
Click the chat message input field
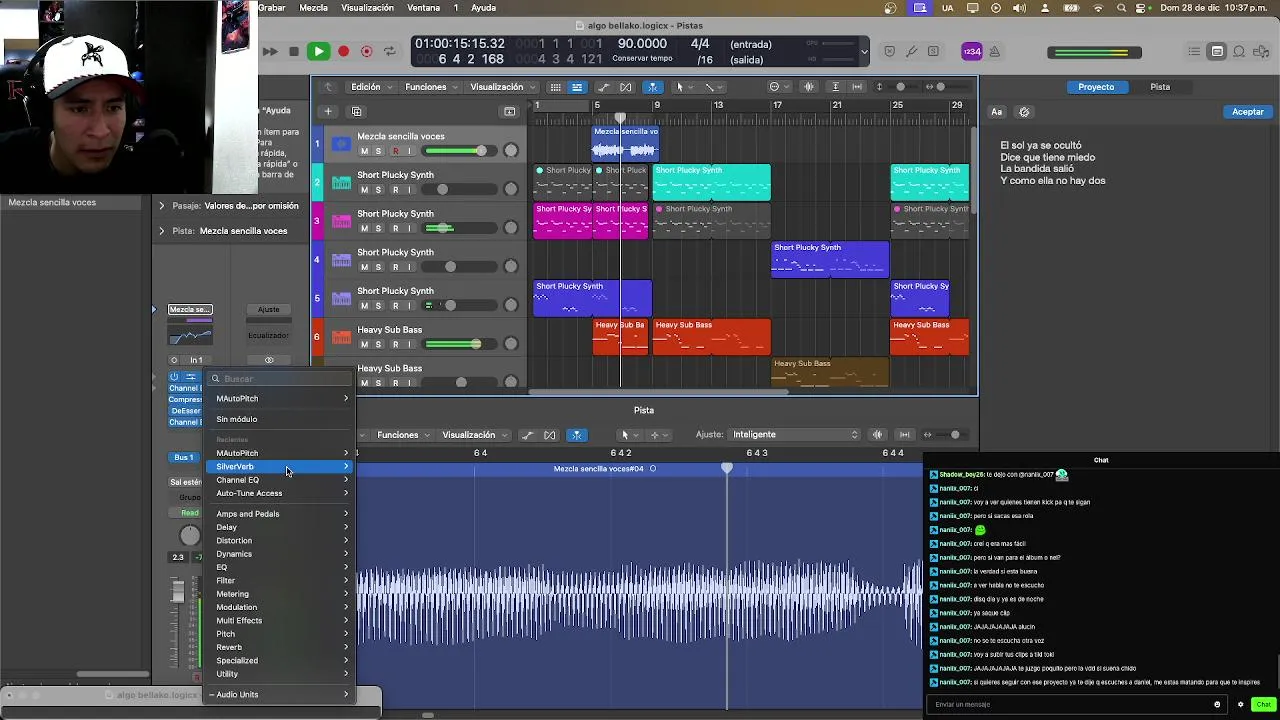(x=1077, y=704)
